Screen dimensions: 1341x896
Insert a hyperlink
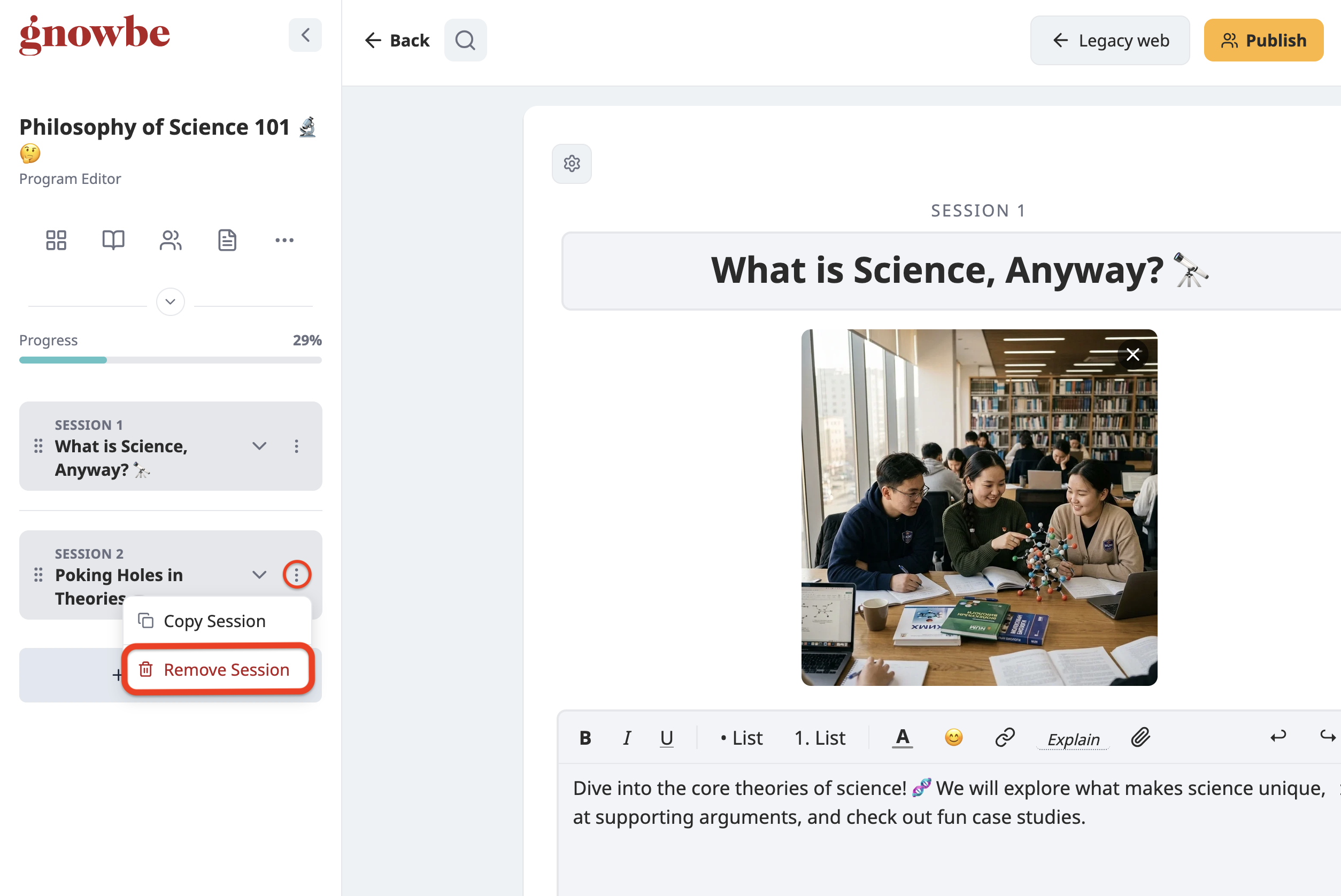(1005, 738)
